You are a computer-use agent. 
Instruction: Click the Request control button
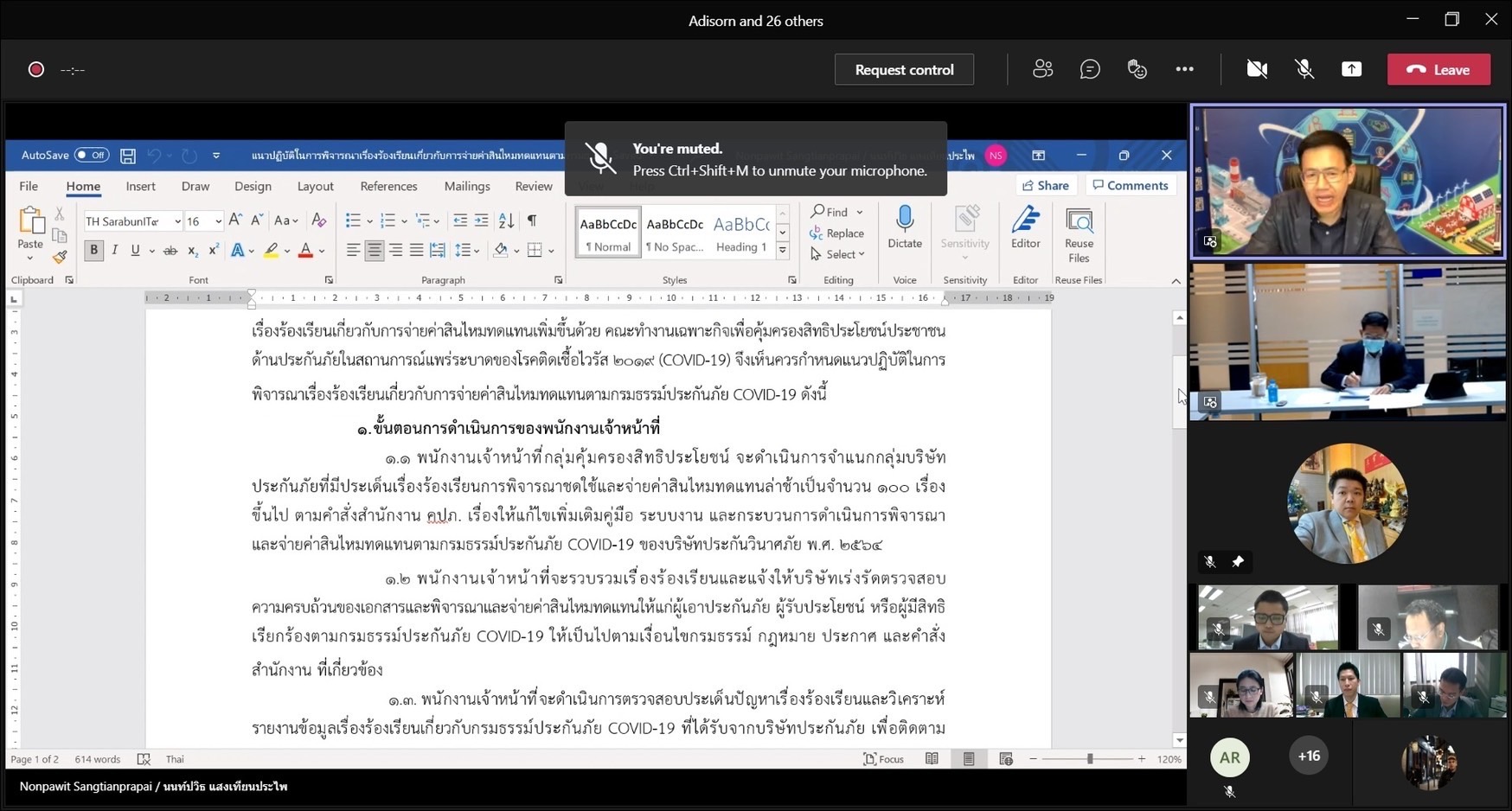click(x=904, y=70)
